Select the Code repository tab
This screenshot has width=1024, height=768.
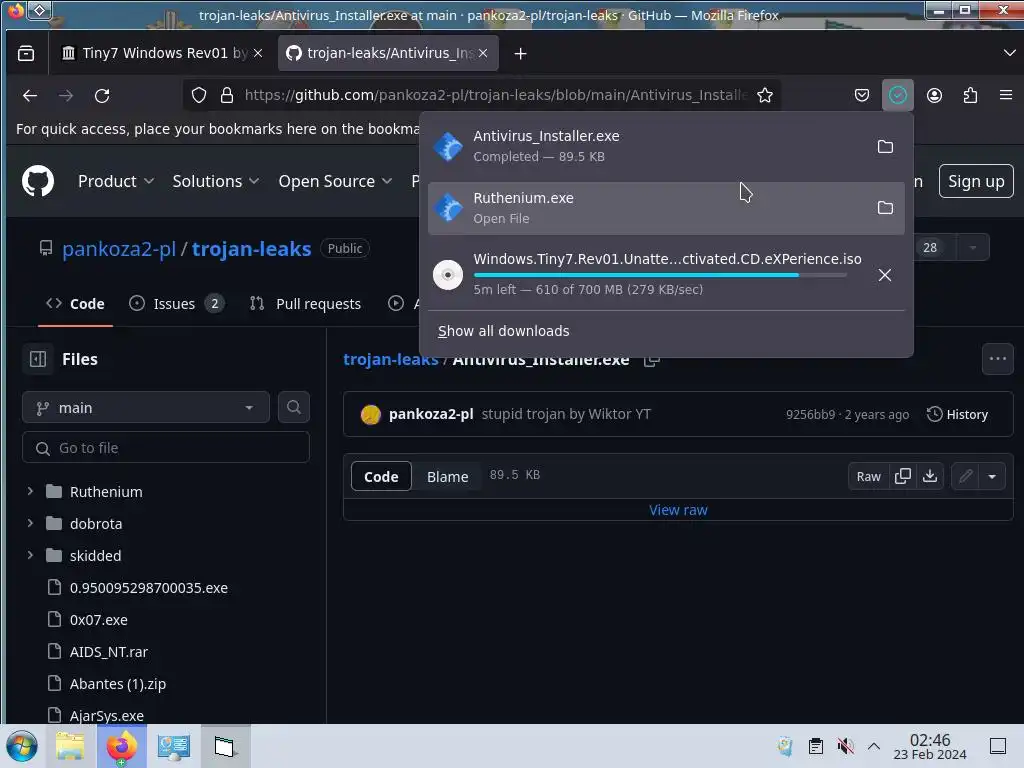tap(75, 304)
